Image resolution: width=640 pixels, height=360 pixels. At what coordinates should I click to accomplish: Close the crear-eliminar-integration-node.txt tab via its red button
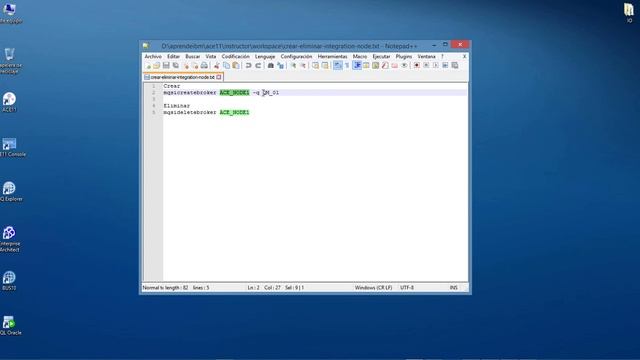pyautogui.click(x=219, y=77)
